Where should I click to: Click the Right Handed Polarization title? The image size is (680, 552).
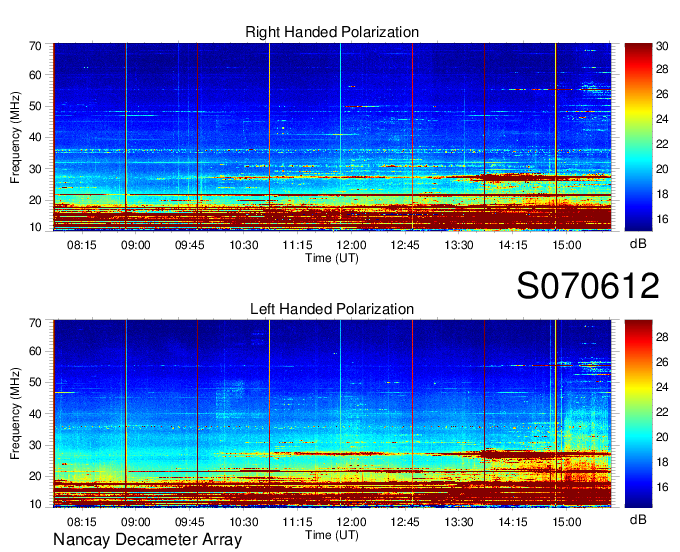332,32
